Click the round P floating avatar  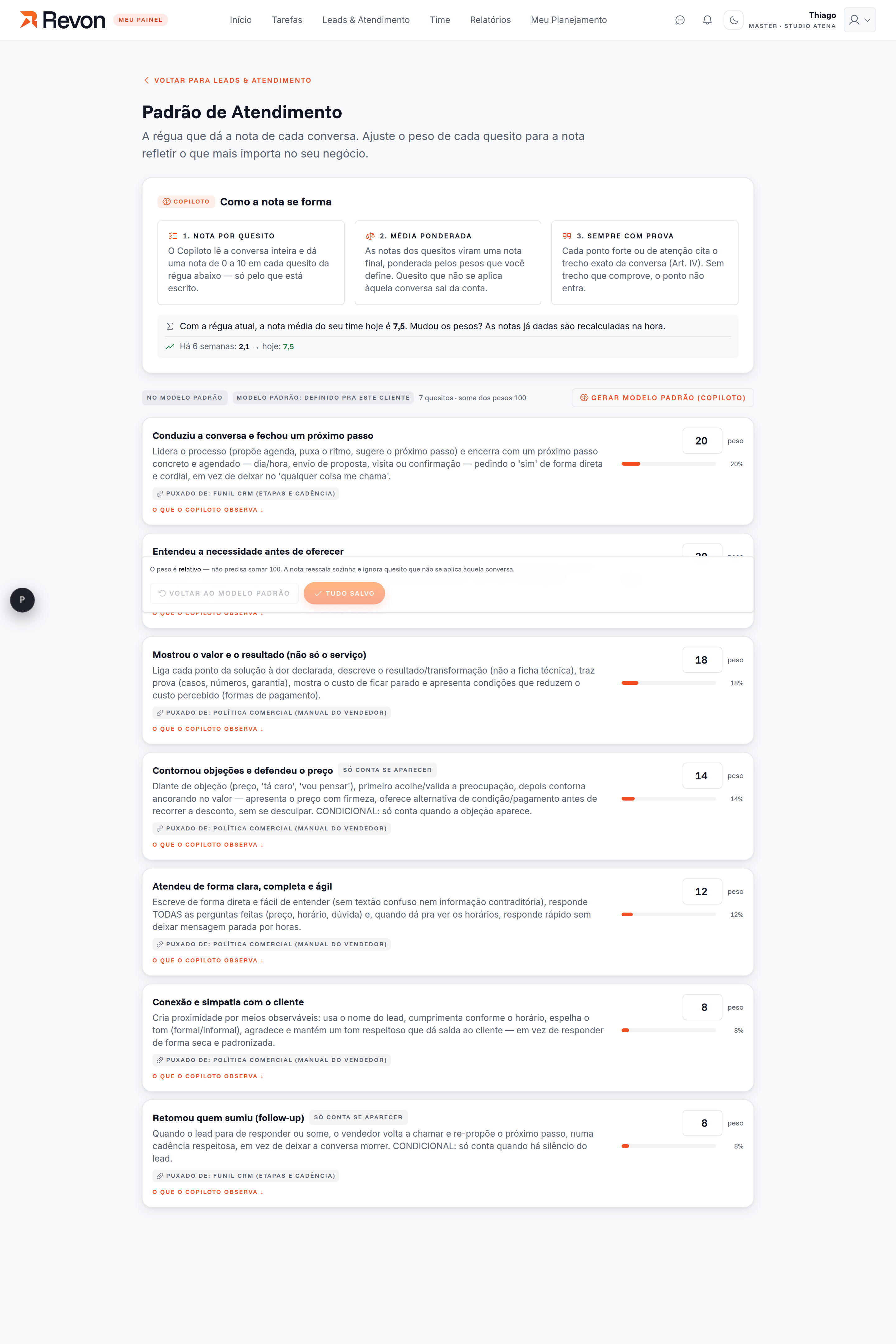22,600
